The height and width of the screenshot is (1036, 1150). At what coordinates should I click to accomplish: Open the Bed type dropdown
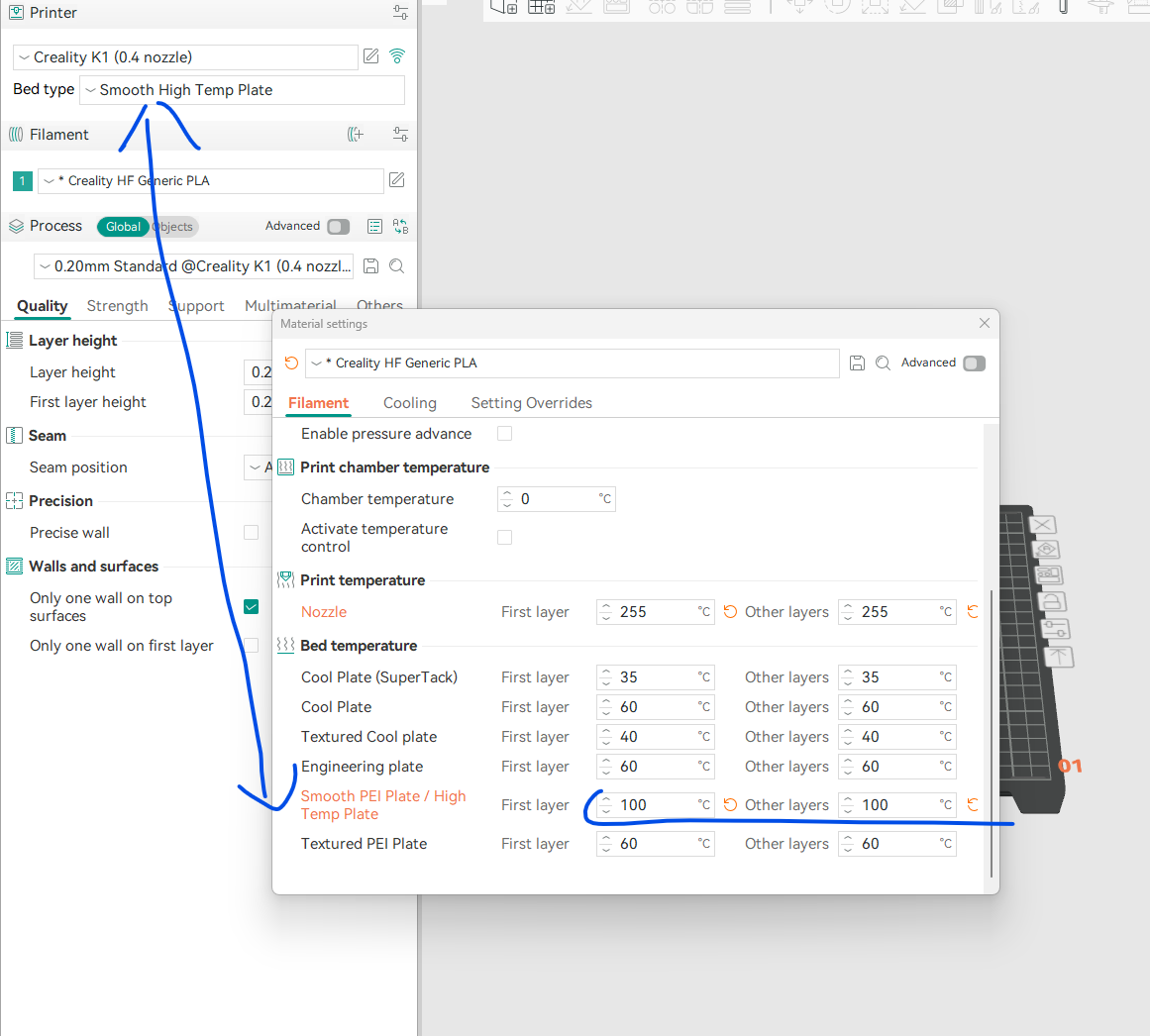(x=242, y=90)
